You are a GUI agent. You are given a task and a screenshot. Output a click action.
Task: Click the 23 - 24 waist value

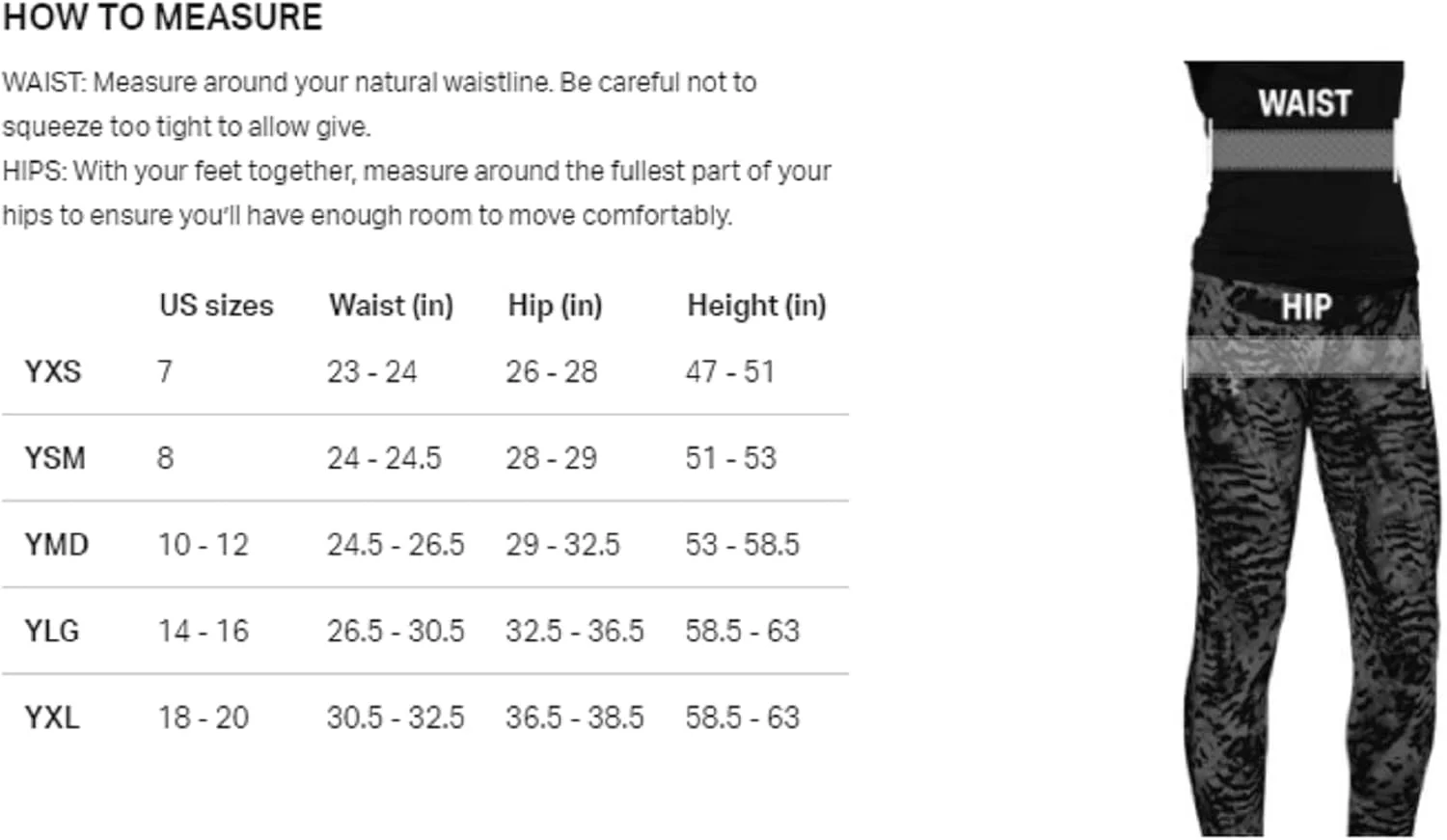pyautogui.click(x=371, y=371)
